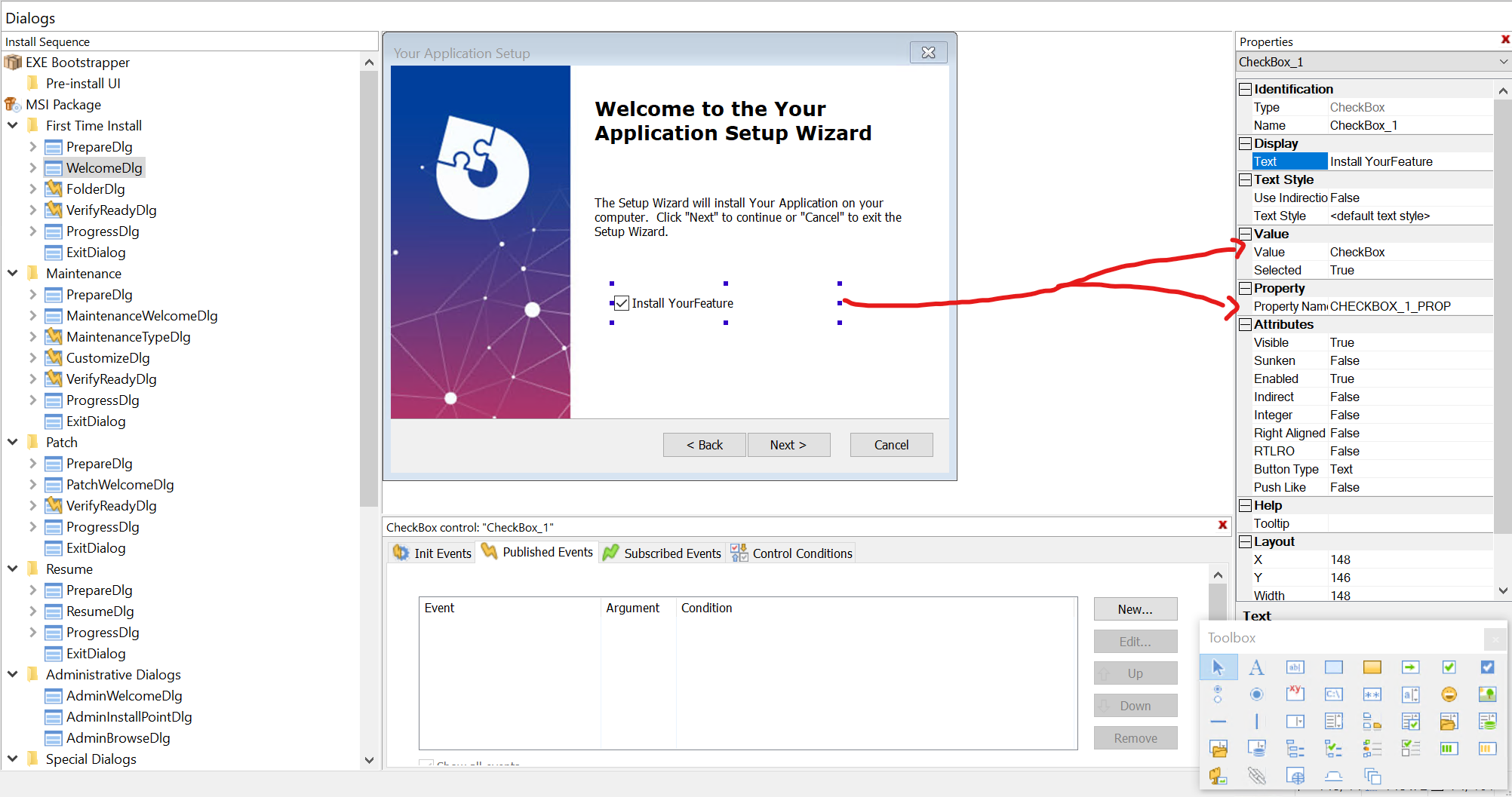Select the vertical line tool
Image resolution: width=1512 pixels, height=797 pixels.
[x=1256, y=722]
